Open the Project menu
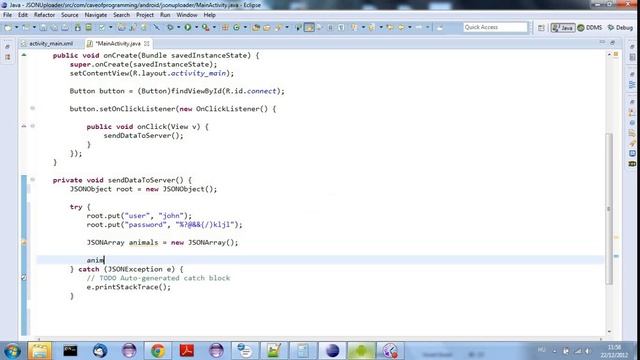Screen dimensions: 640x360 [x=144, y=15]
